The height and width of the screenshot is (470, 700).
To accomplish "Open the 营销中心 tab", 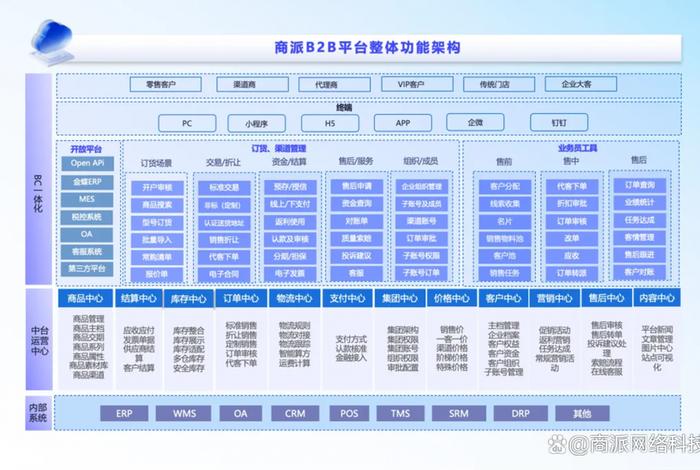I will tap(554, 298).
